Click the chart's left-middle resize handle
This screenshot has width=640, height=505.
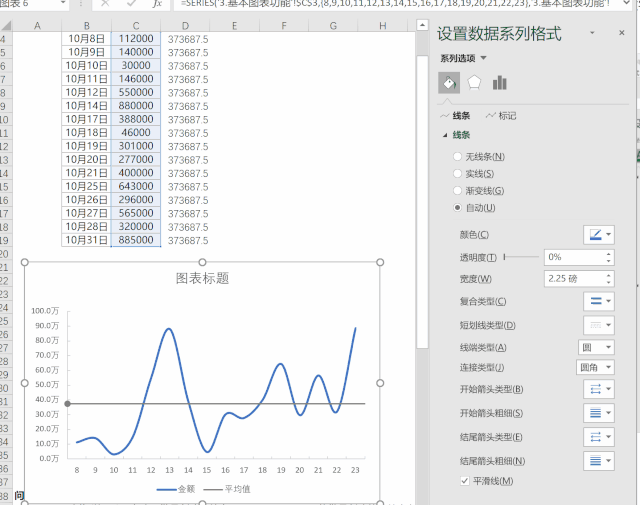point(24,383)
